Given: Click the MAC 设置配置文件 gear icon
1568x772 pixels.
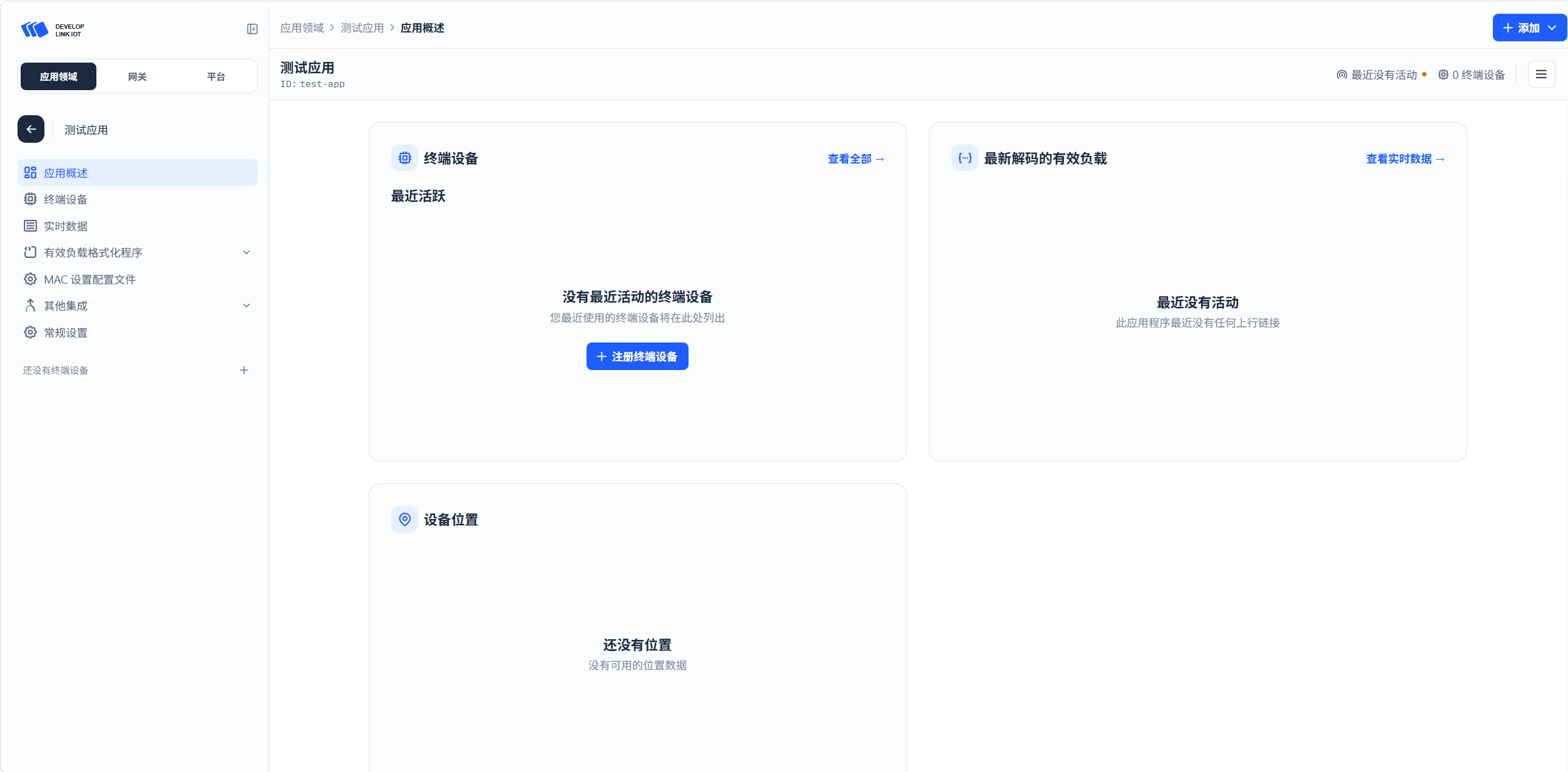Looking at the screenshot, I should tap(30, 279).
